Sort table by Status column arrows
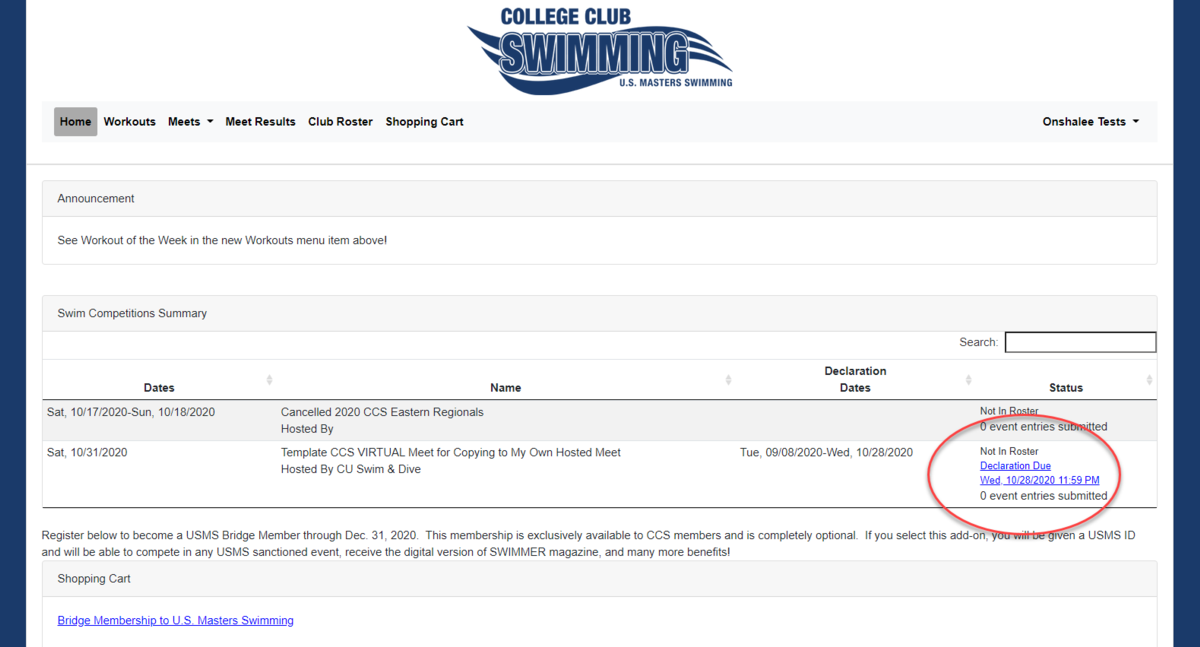 point(1149,380)
